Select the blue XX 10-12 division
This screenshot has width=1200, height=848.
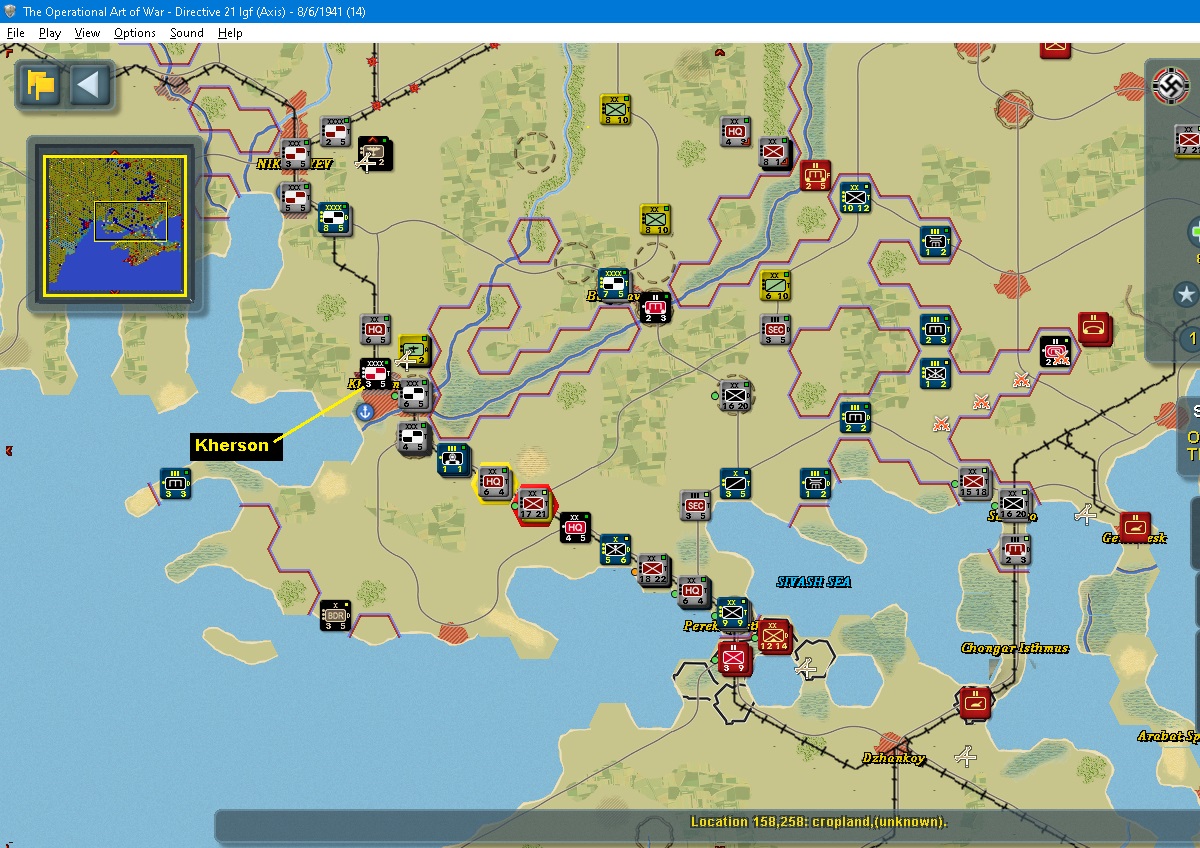click(855, 197)
